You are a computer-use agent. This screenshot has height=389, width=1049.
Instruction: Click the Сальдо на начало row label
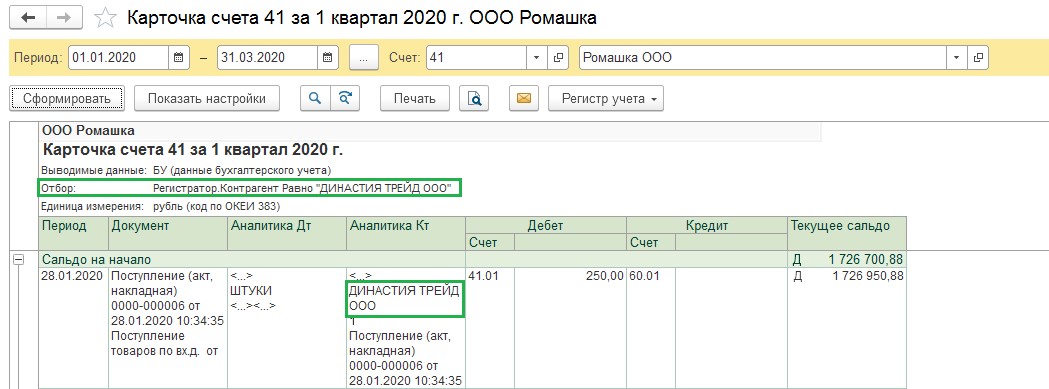coord(97,259)
